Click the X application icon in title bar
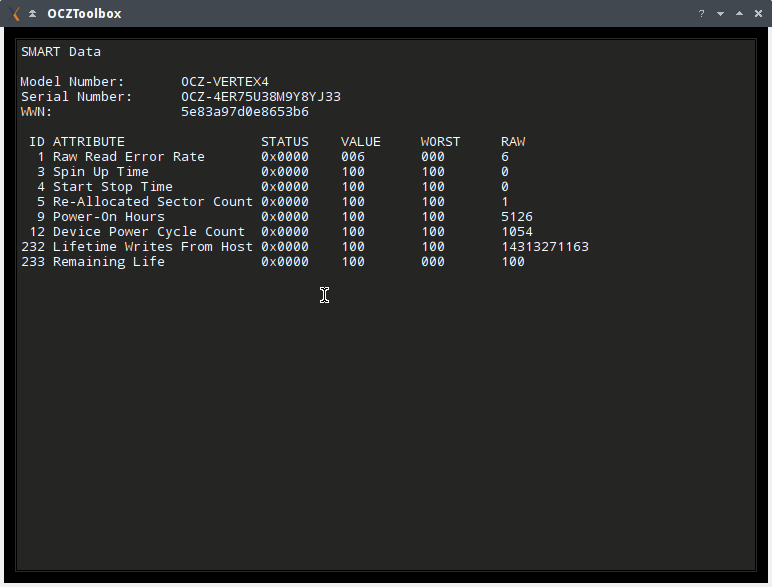772x587 pixels. 15,14
